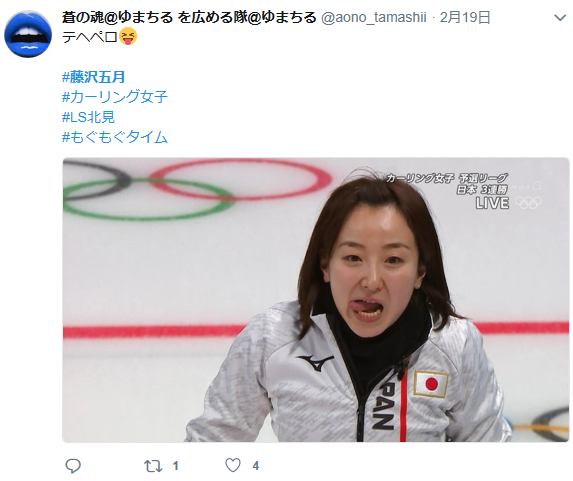Click the 2月19日 tweet timestamp

[465, 17]
